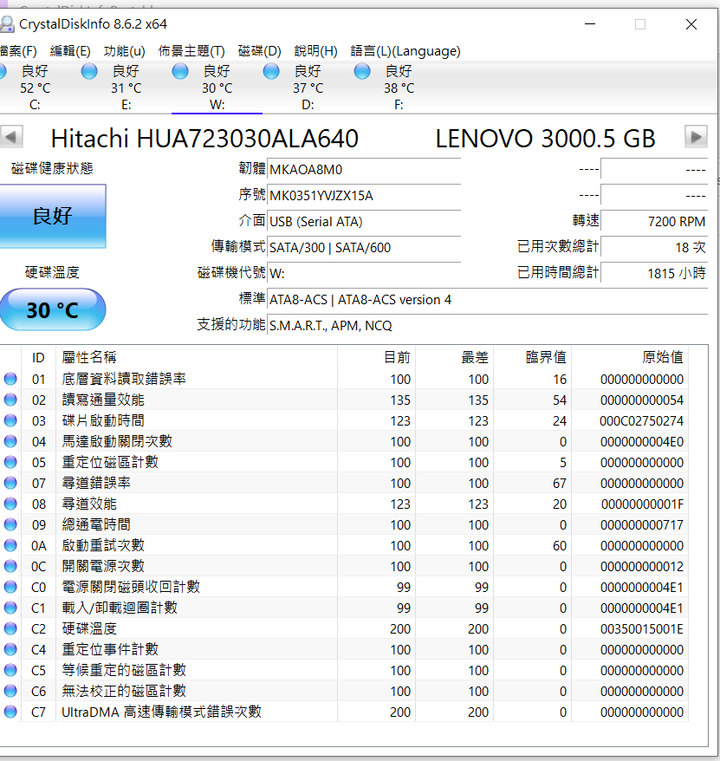Select the 碟片啟動時間 attribute row
720x761 pixels.
(344, 421)
